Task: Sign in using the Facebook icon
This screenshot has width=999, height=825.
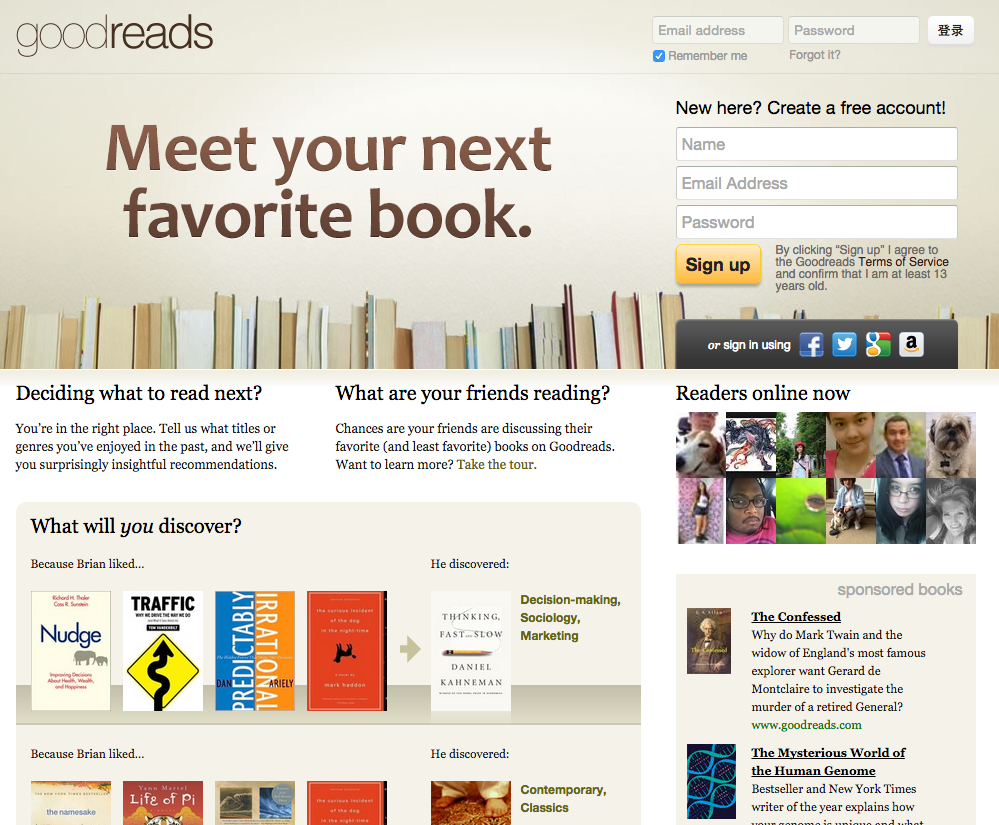Action: pos(811,345)
